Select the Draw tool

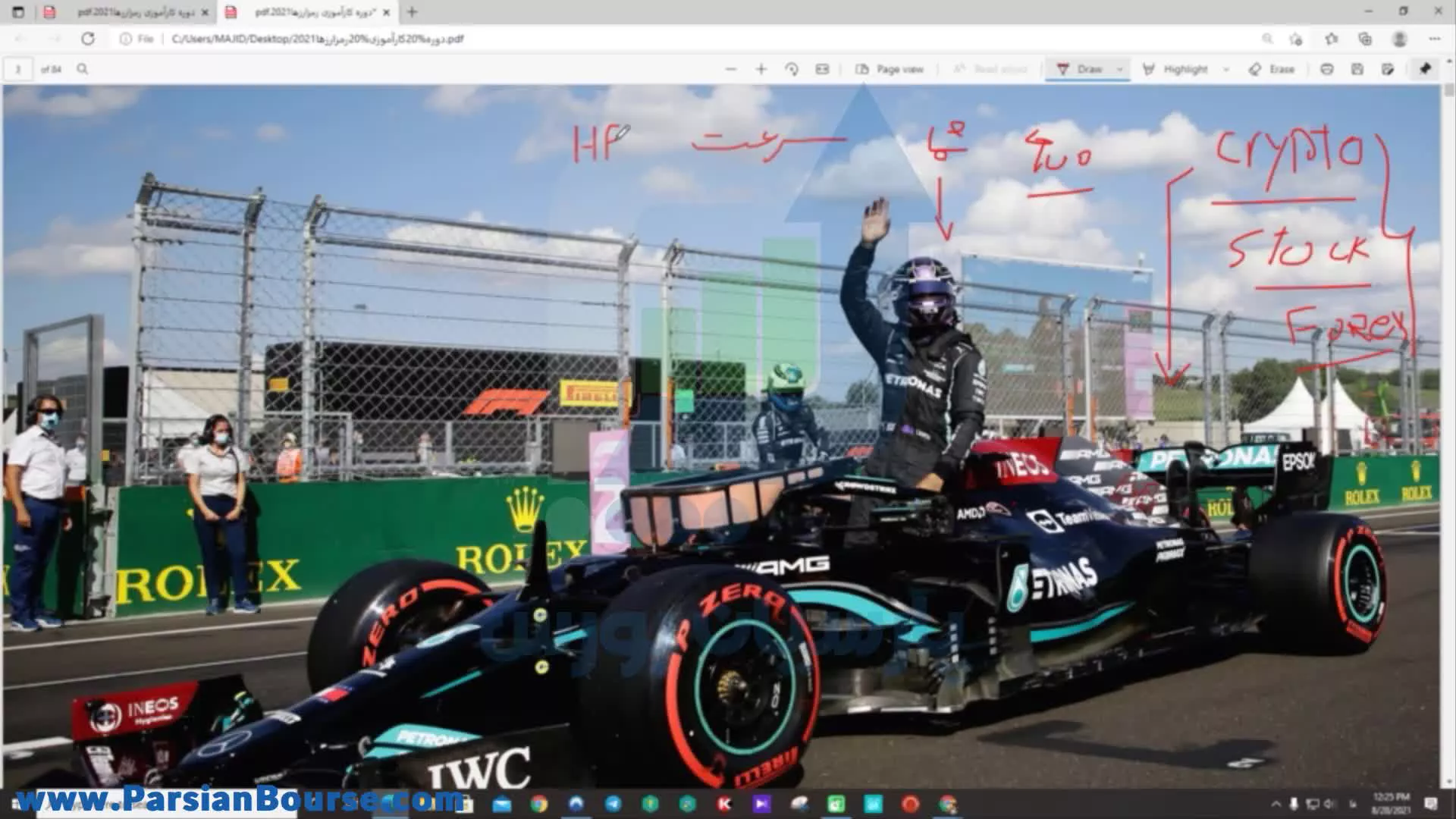click(x=1080, y=69)
